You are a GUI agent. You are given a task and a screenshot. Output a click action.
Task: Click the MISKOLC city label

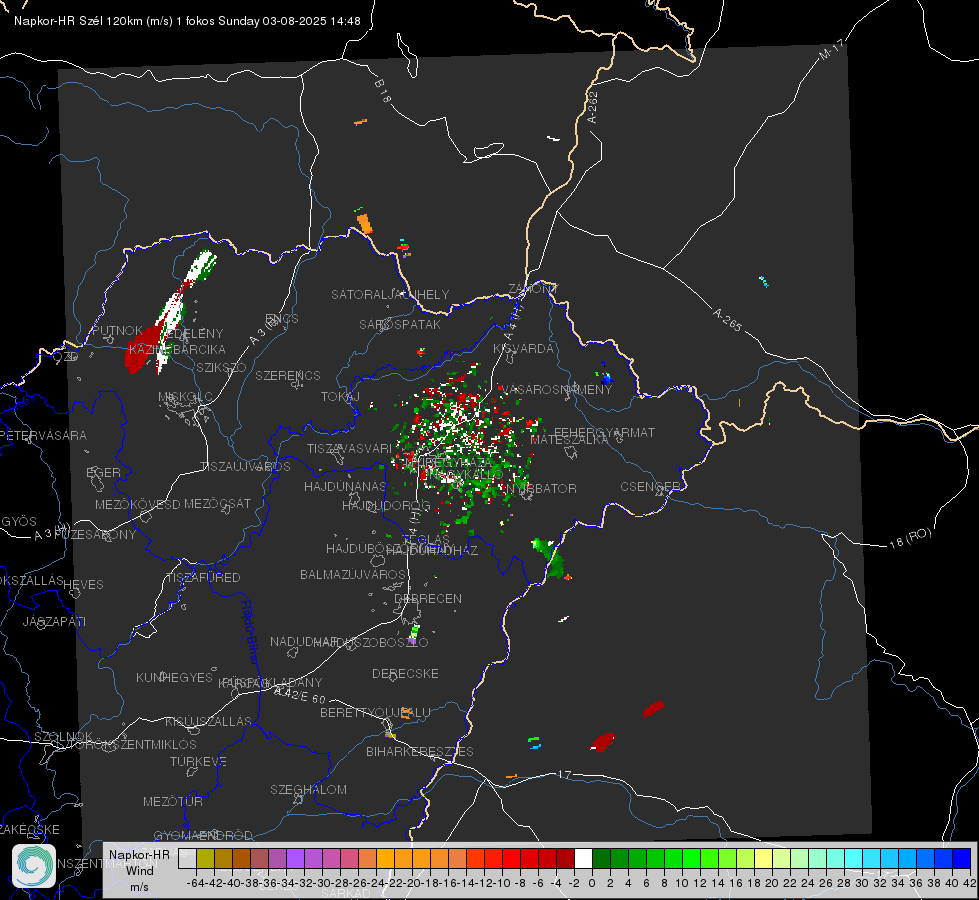coord(185,397)
